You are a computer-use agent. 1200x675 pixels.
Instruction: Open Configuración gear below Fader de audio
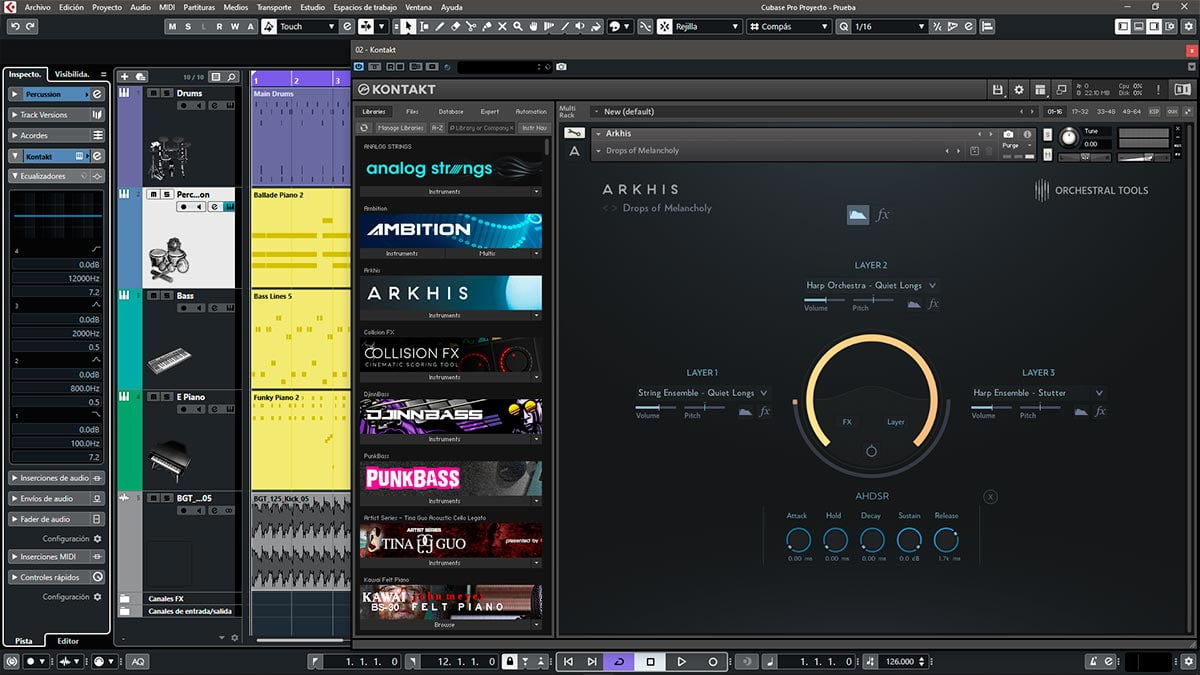(x=98, y=538)
